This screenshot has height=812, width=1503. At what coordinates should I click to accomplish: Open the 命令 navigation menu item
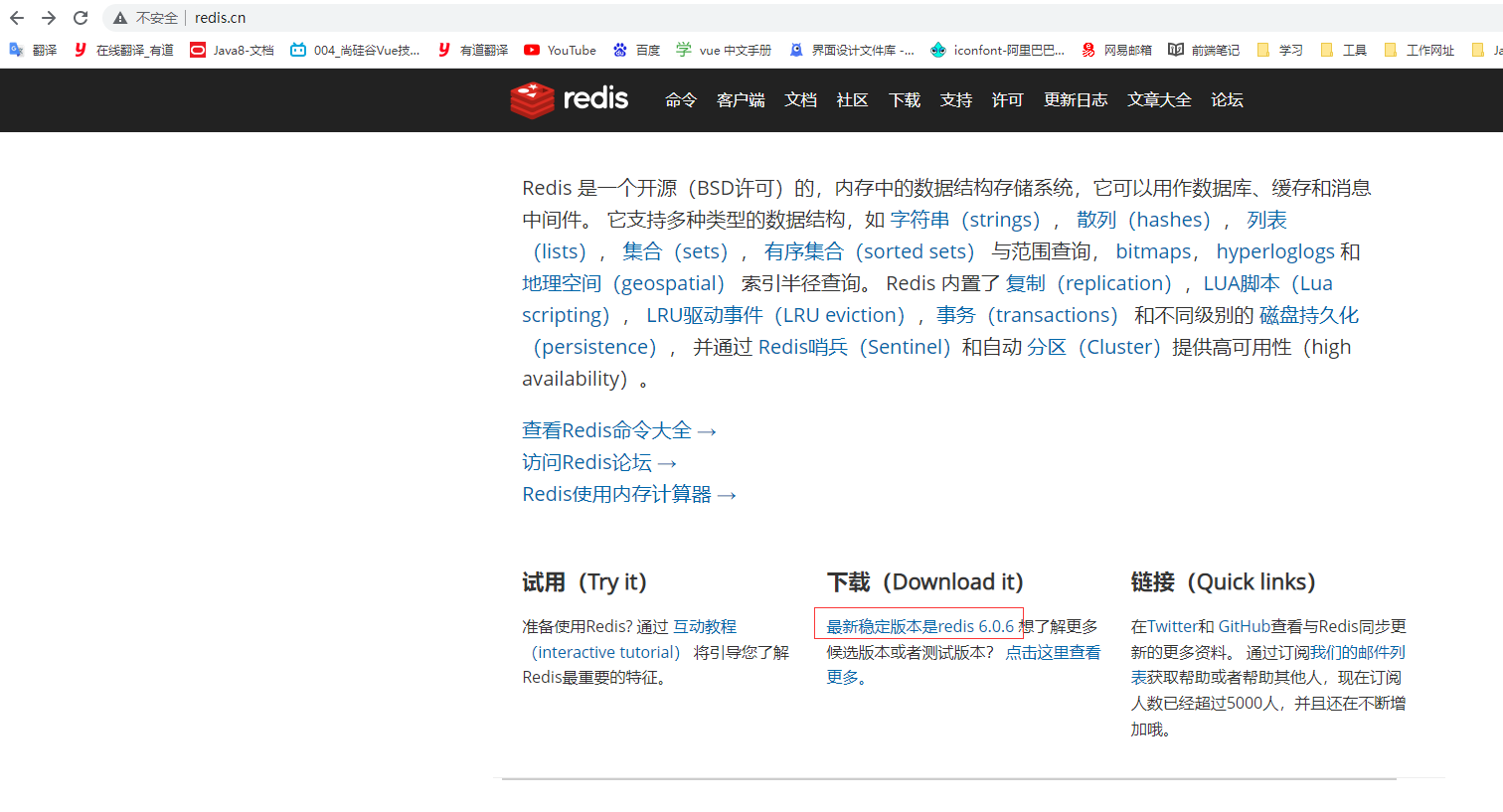[x=681, y=99]
